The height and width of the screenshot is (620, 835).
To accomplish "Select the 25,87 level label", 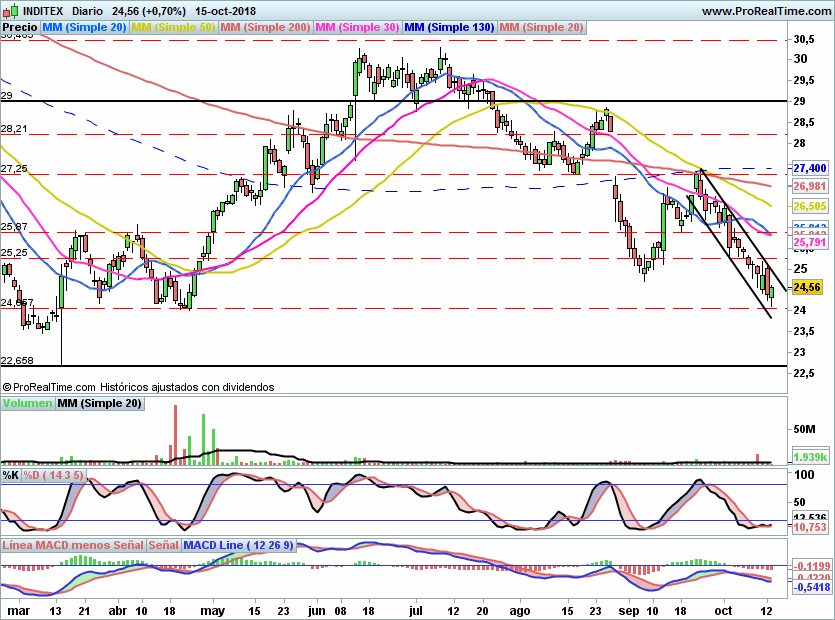I will coord(14,226).
